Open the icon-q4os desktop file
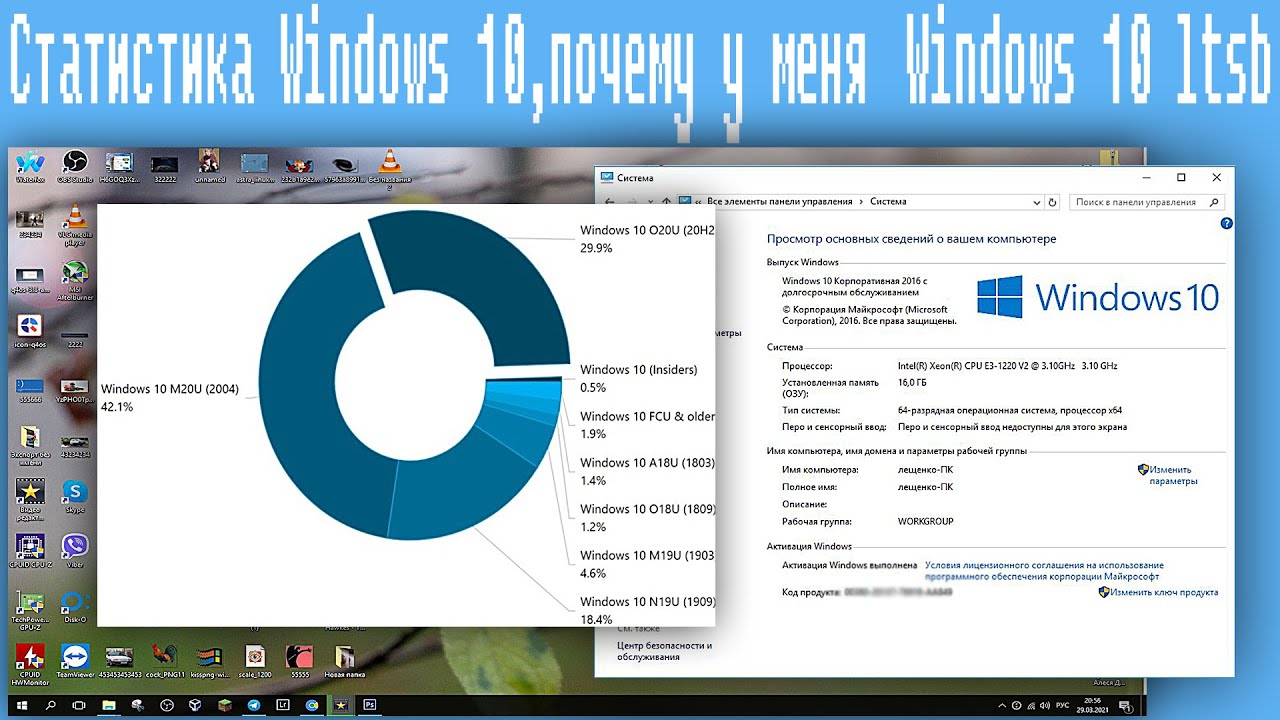This screenshot has width=1280, height=720. (30, 331)
